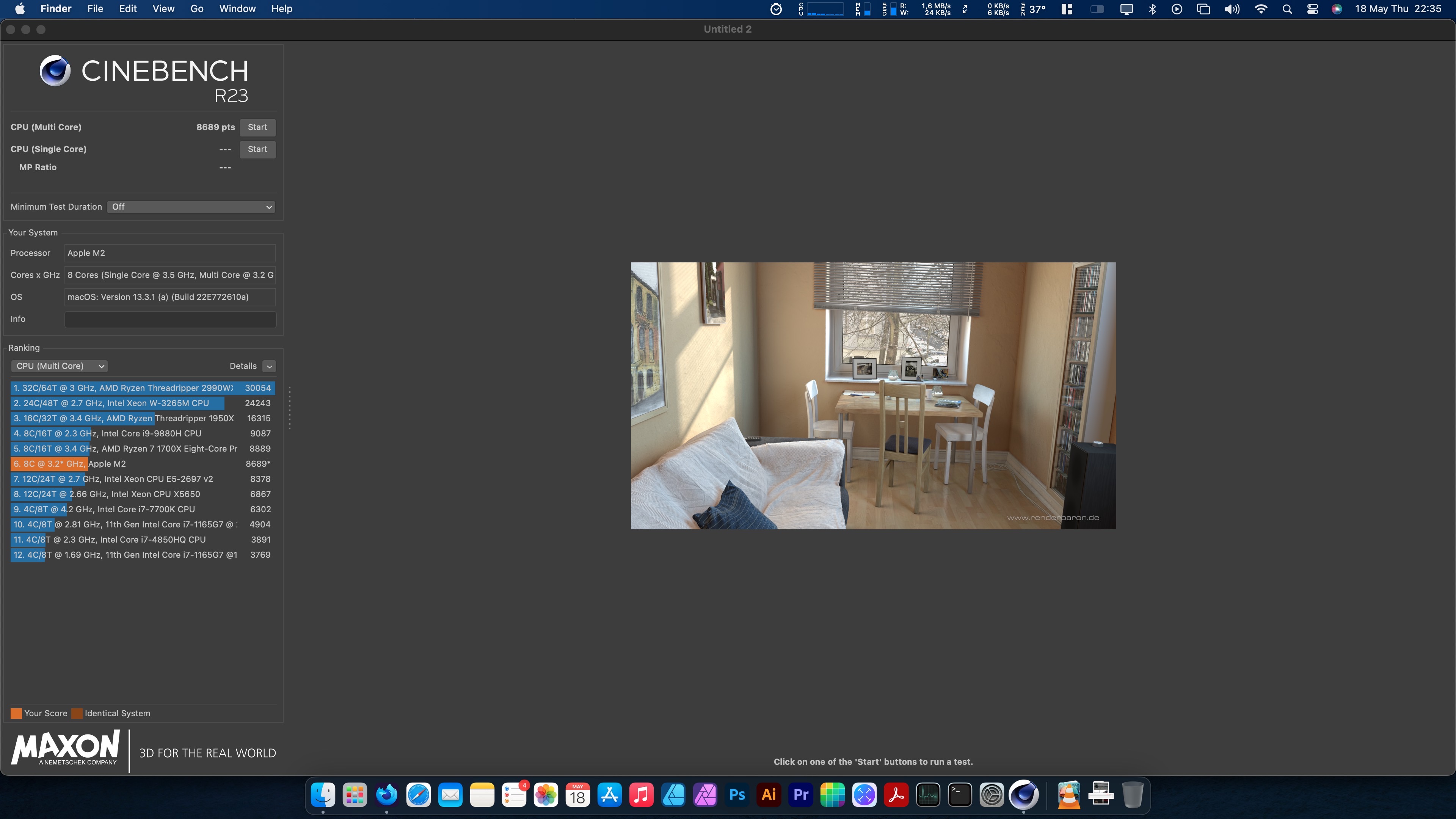Expand the ranking Details dropdown arrow
The image size is (1456, 819).
click(270, 366)
